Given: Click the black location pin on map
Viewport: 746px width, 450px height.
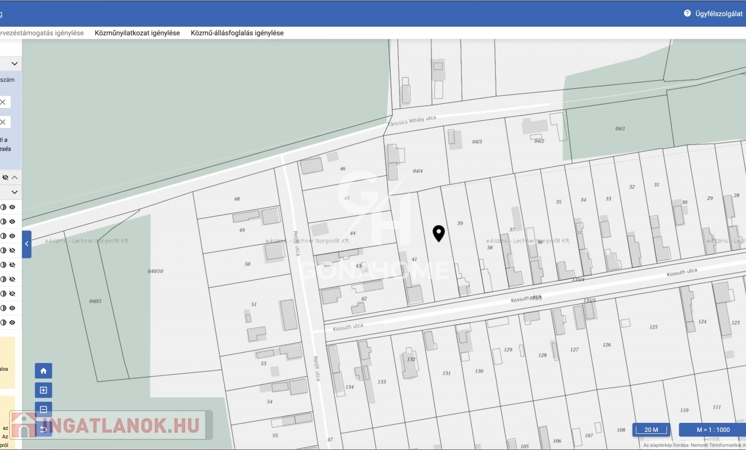Looking at the screenshot, I should coord(438,233).
